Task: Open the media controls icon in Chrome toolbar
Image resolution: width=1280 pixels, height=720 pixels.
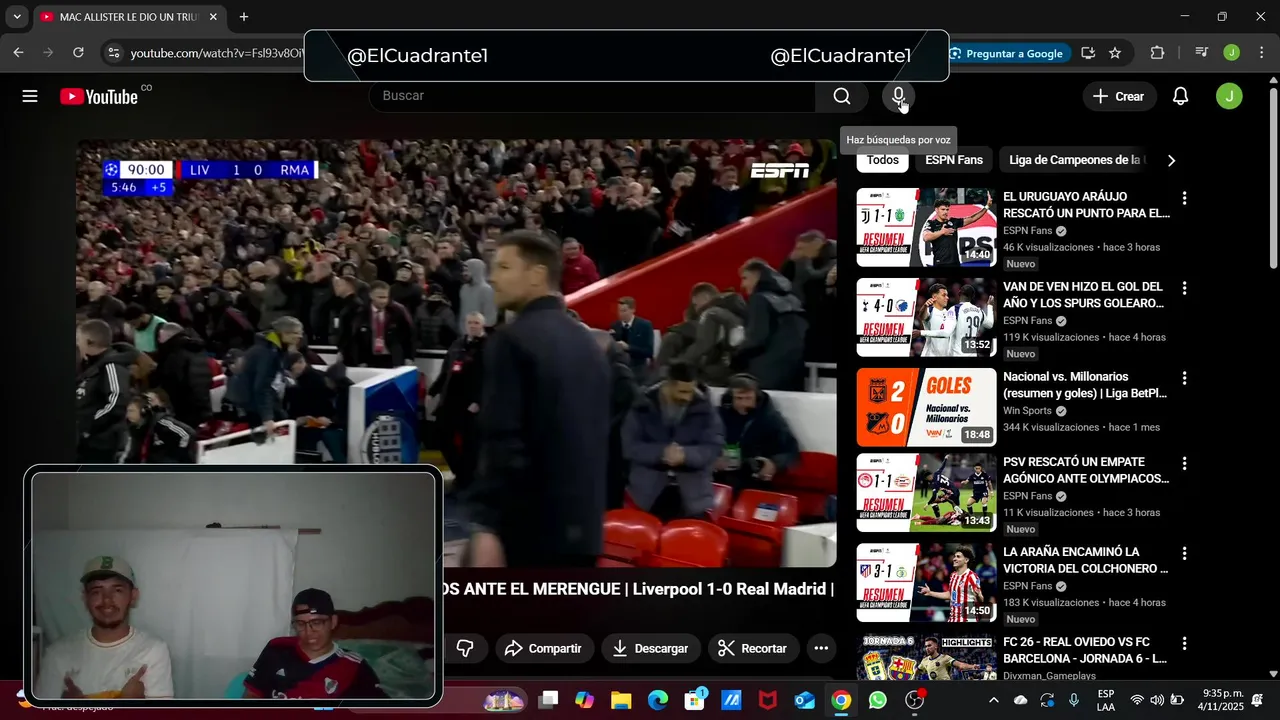Action: pos(1202,53)
